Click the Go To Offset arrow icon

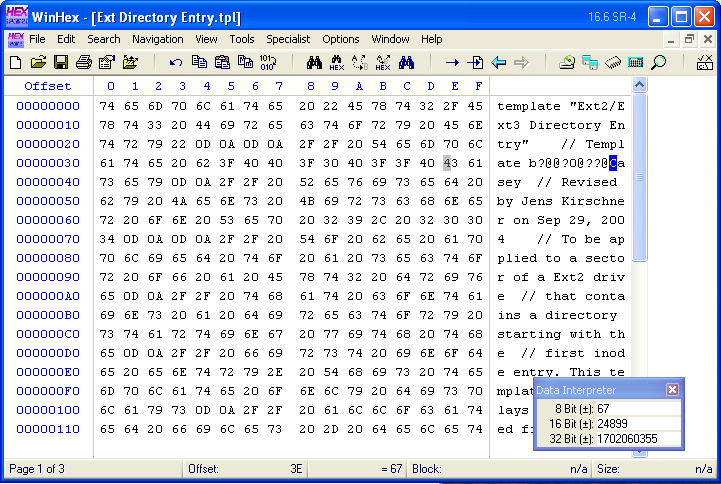pyautogui.click(x=452, y=62)
